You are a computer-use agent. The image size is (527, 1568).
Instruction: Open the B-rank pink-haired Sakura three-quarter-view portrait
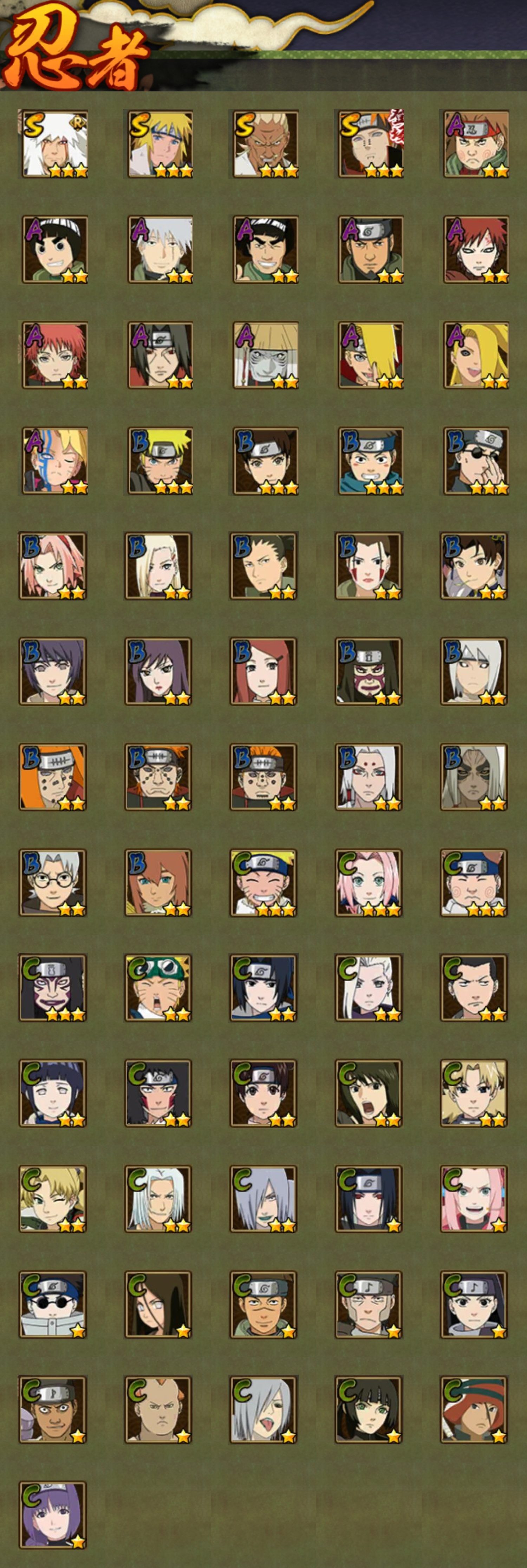coord(52,566)
